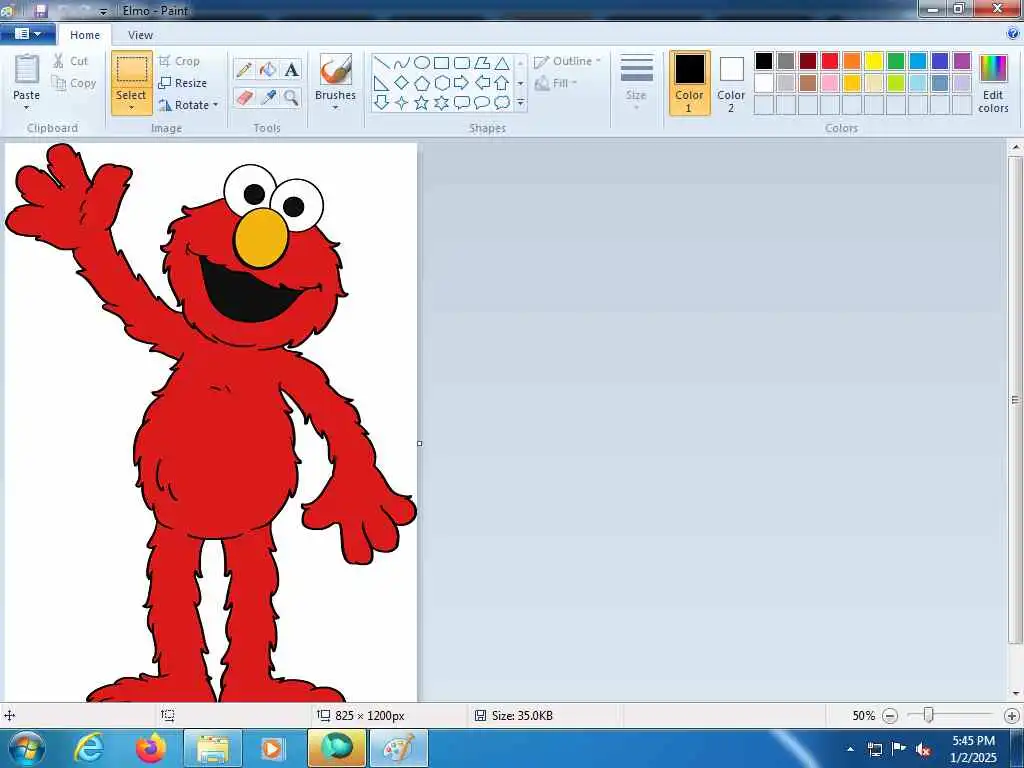Choose the Rectangle shape
1024x768 pixels.
(441, 63)
